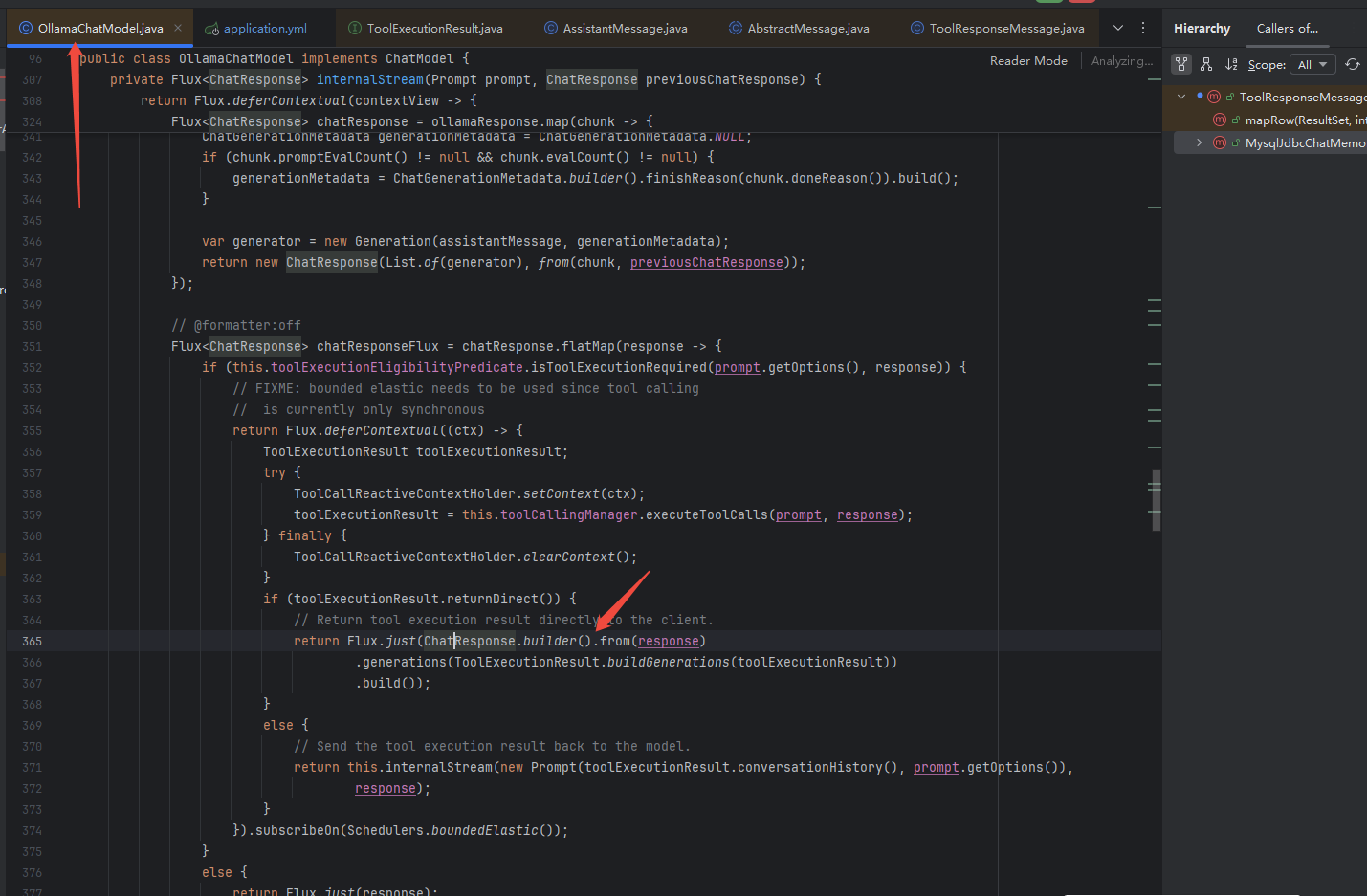Switch to the Callers of... tab
Screen dimensions: 1367x896
(x=1287, y=29)
